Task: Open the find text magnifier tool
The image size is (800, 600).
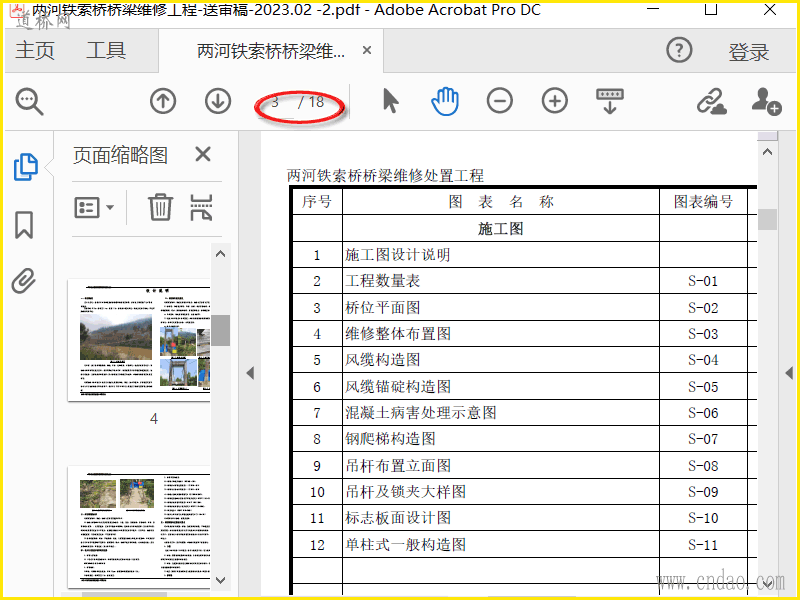Action: pyautogui.click(x=29, y=102)
